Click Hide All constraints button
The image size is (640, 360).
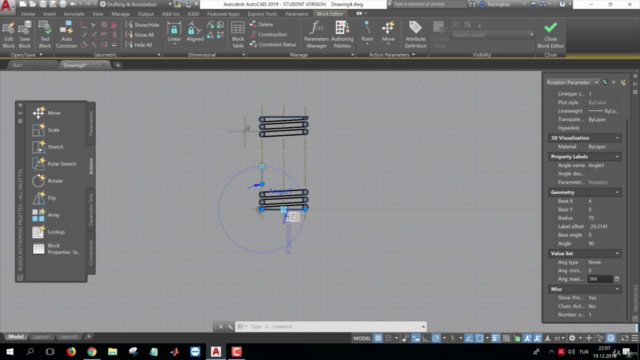click(139, 45)
